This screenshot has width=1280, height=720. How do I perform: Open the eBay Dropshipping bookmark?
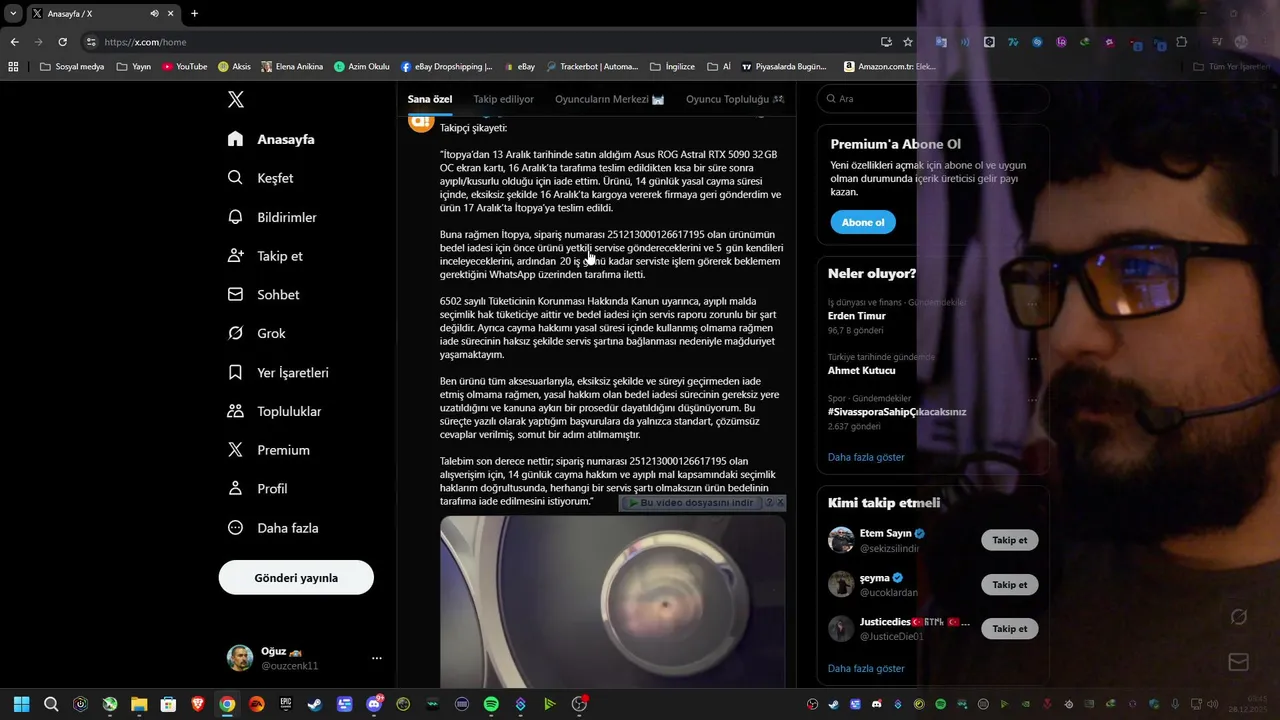click(447, 67)
